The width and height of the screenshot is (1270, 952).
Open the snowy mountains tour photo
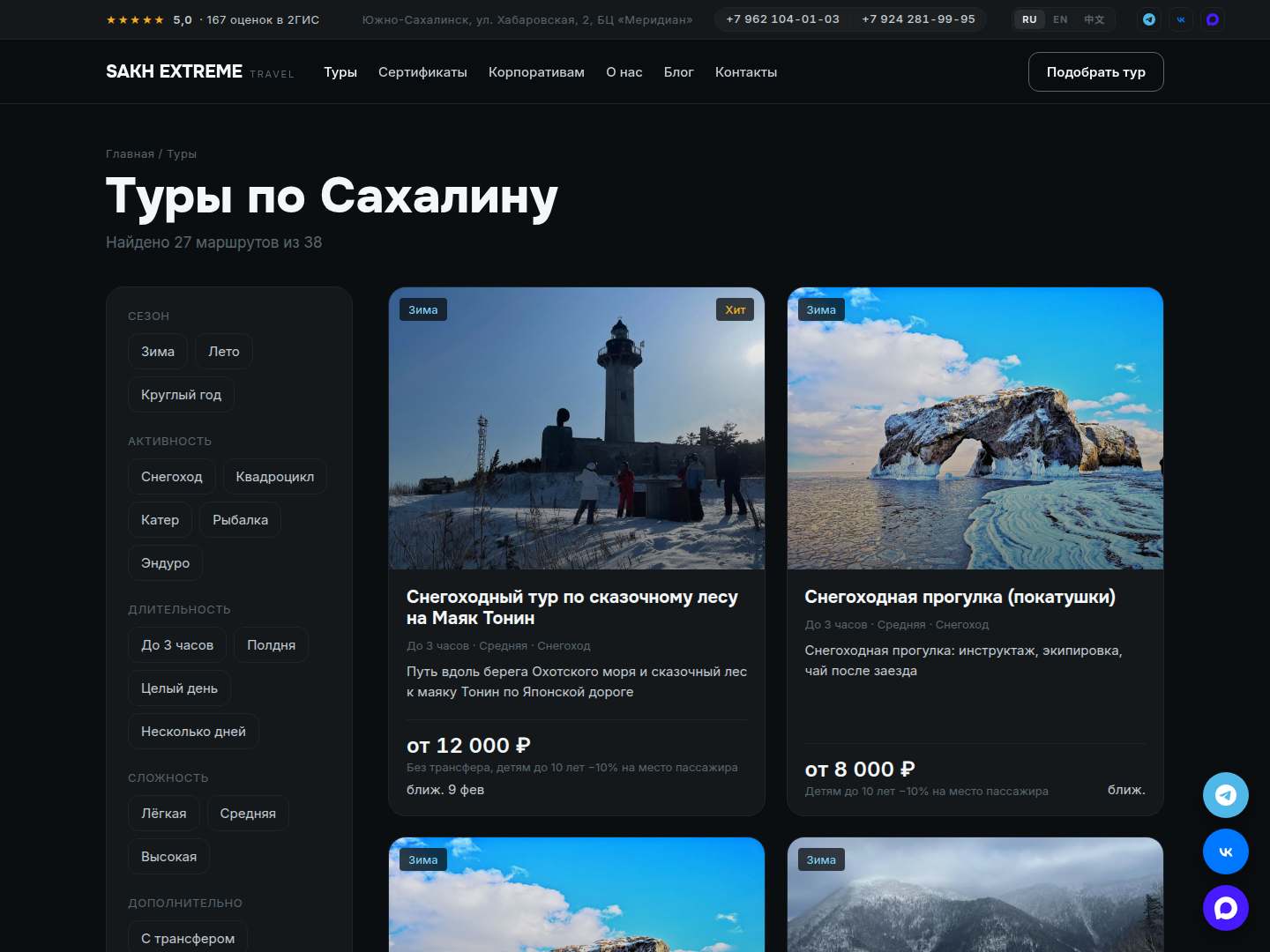tap(975, 895)
